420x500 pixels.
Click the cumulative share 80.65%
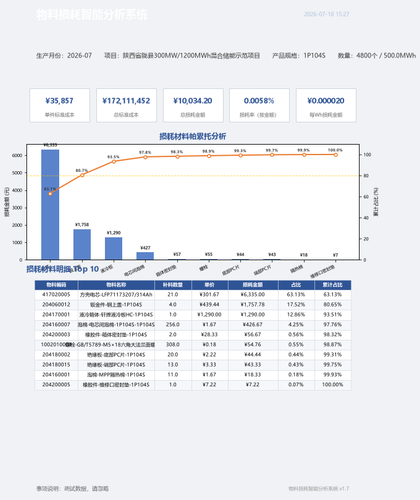click(x=333, y=305)
